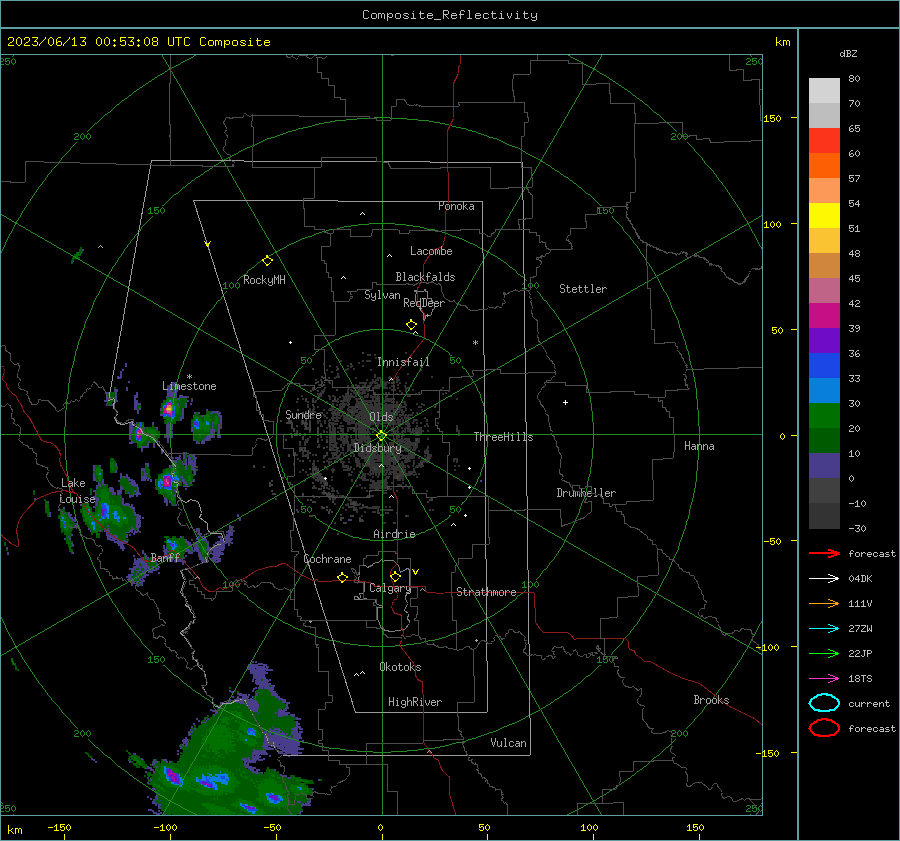Click the yellow radar-center diamond near Olds
Screen dimensions: 900x841
[382, 435]
